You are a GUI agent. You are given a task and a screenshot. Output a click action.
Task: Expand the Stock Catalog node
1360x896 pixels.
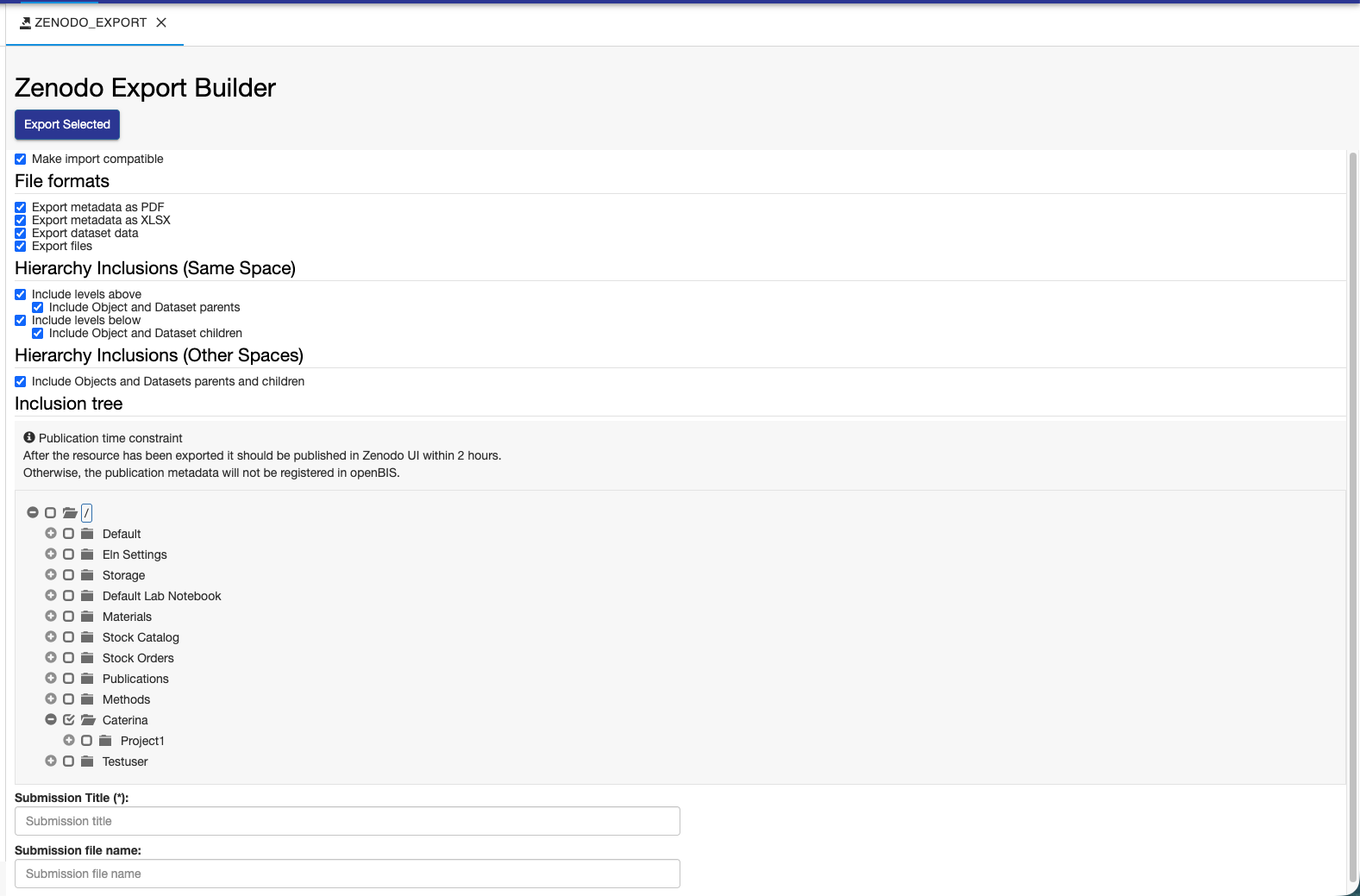pos(51,636)
